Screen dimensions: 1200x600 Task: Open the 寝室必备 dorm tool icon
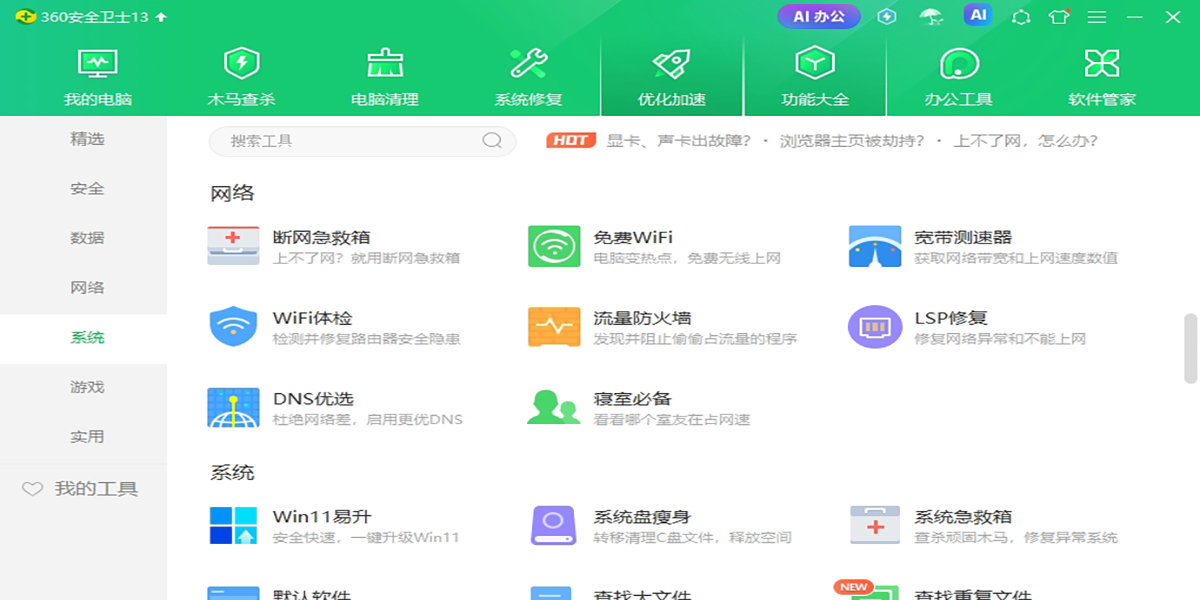554,408
